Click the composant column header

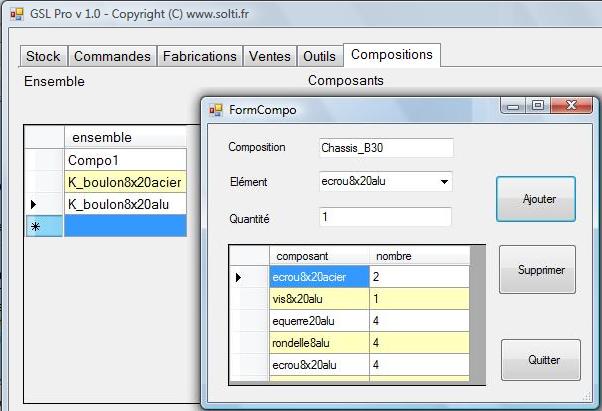(x=319, y=256)
